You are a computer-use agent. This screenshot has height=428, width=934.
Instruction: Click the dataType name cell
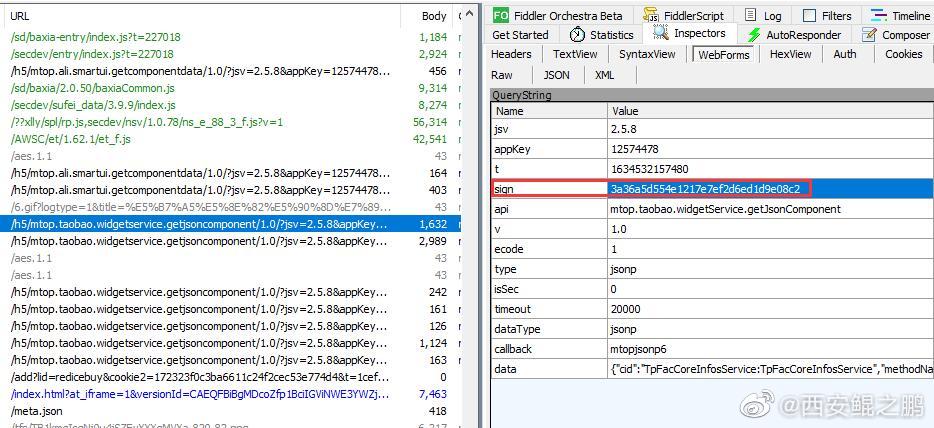tap(549, 329)
